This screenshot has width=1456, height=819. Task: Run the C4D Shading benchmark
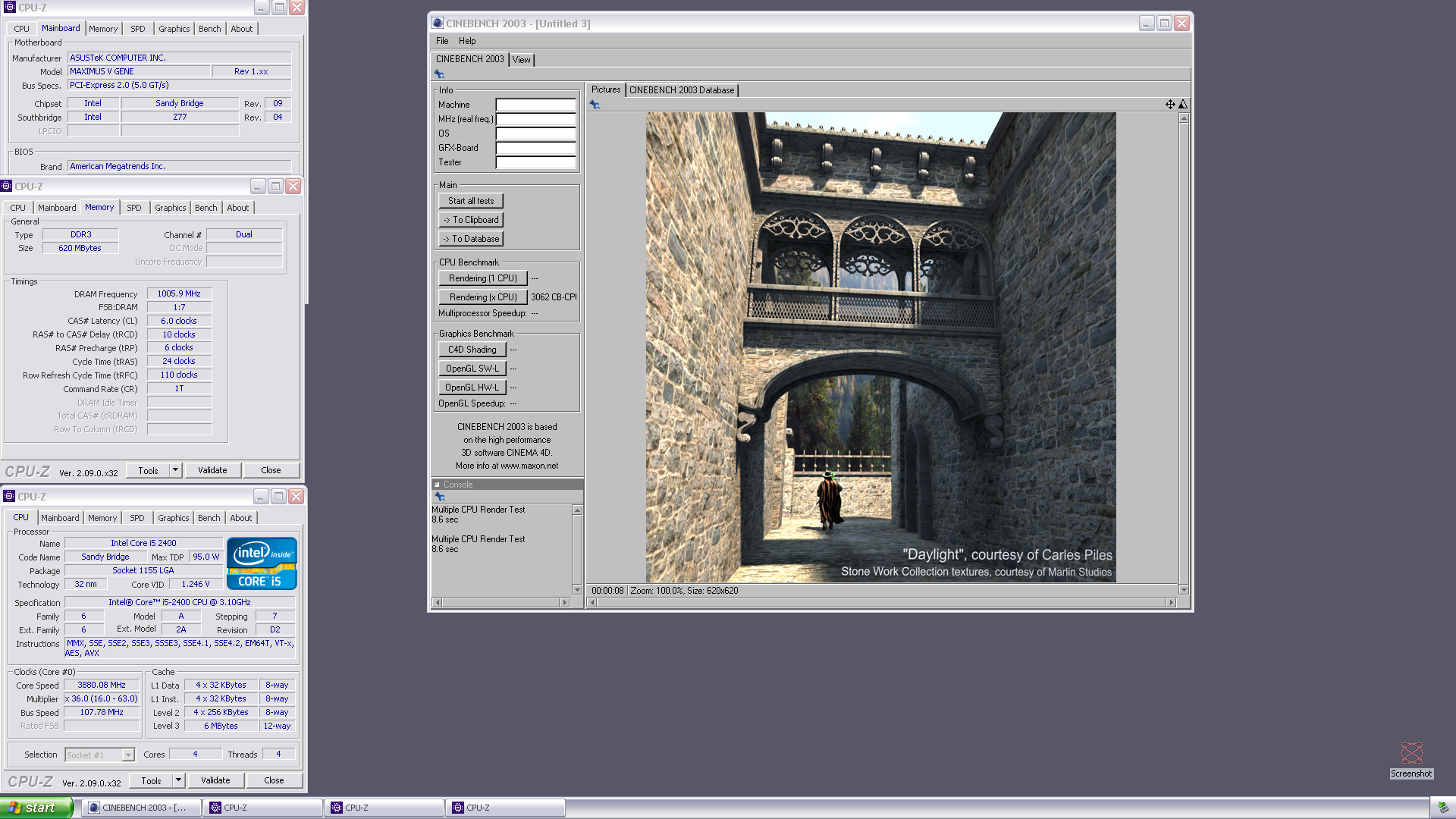pyautogui.click(x=472, y=350)
